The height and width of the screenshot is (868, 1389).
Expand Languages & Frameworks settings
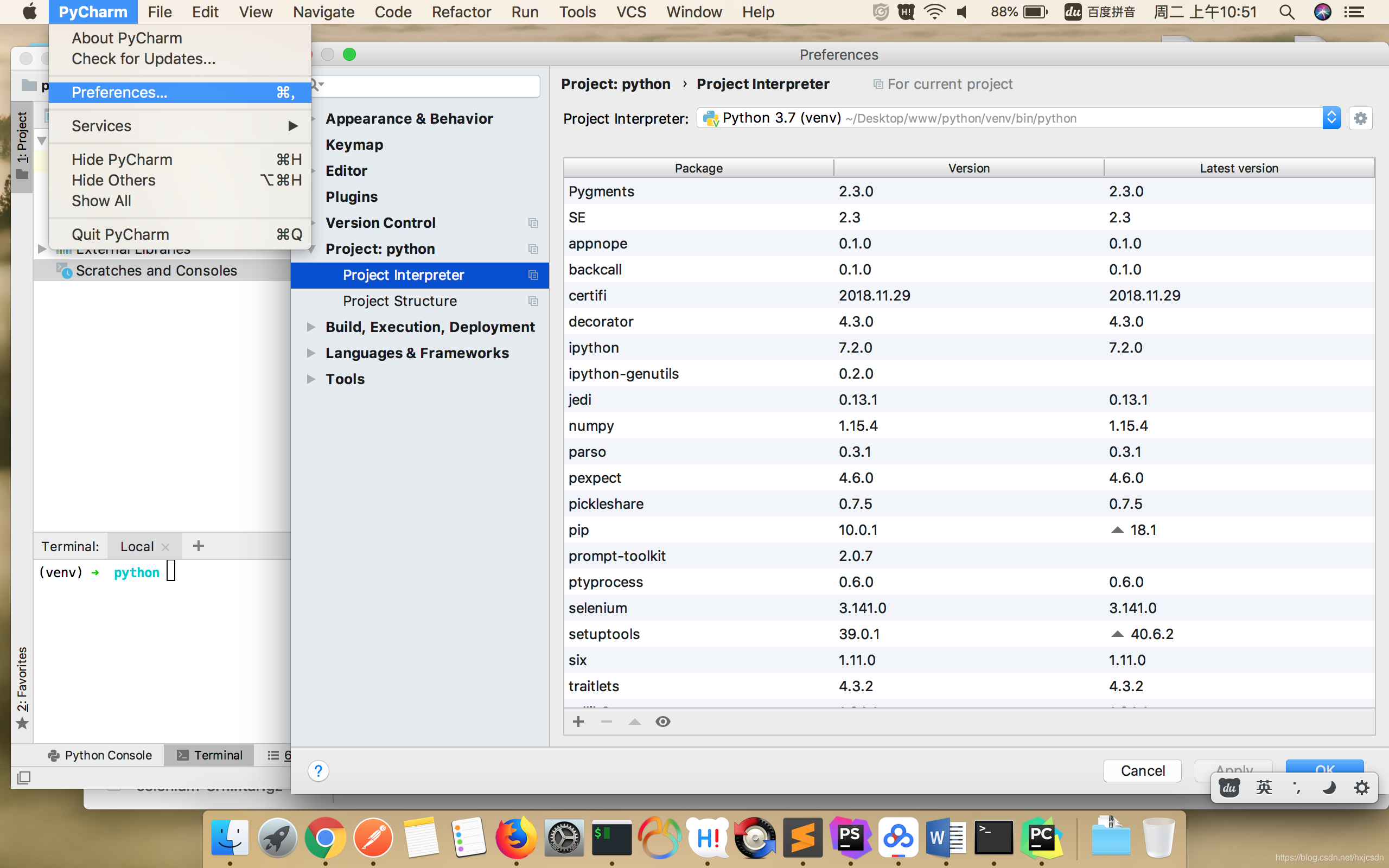point(310,353)
